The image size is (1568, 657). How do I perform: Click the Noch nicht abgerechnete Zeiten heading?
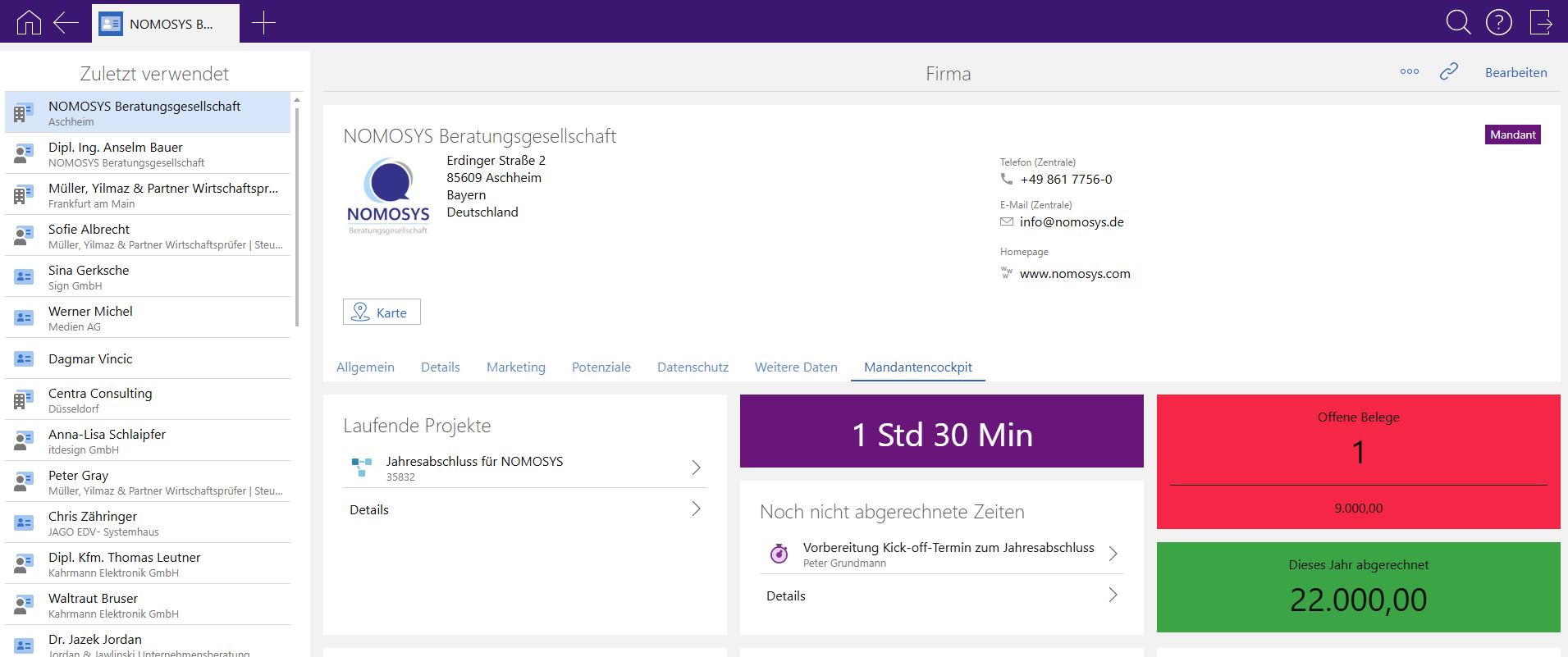[x=892, y=512]
